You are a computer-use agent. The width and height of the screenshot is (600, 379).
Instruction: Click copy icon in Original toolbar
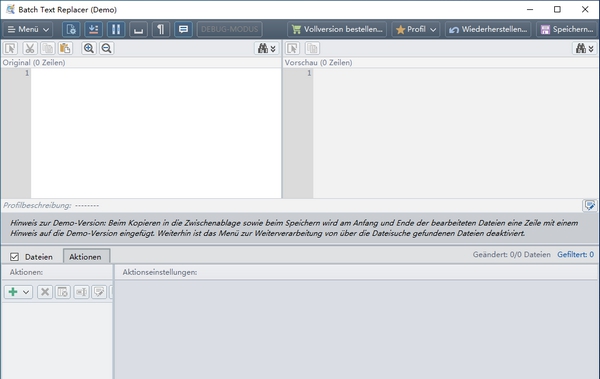47,48
